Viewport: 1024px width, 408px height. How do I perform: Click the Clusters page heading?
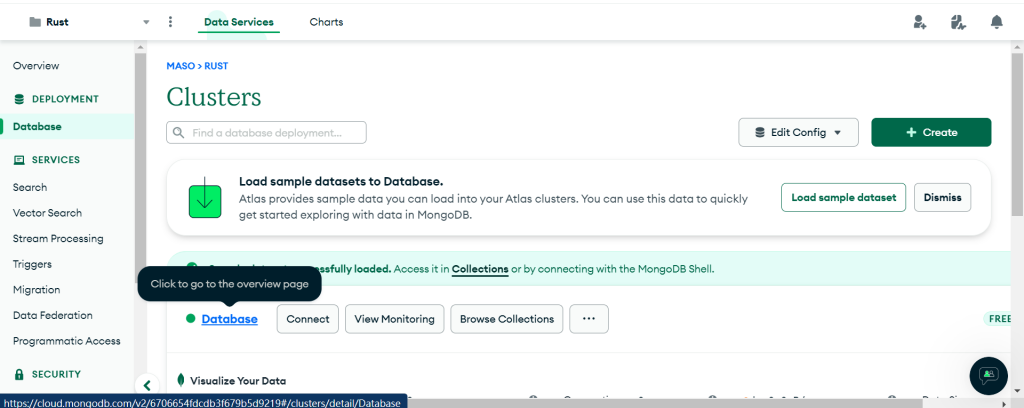click(214, 98)
